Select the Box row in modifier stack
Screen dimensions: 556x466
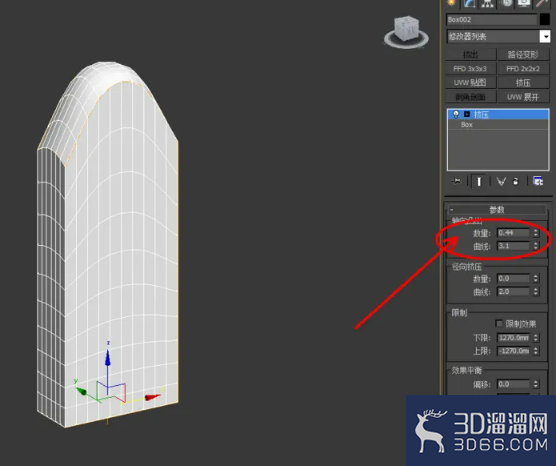click(x=498, y=124)
